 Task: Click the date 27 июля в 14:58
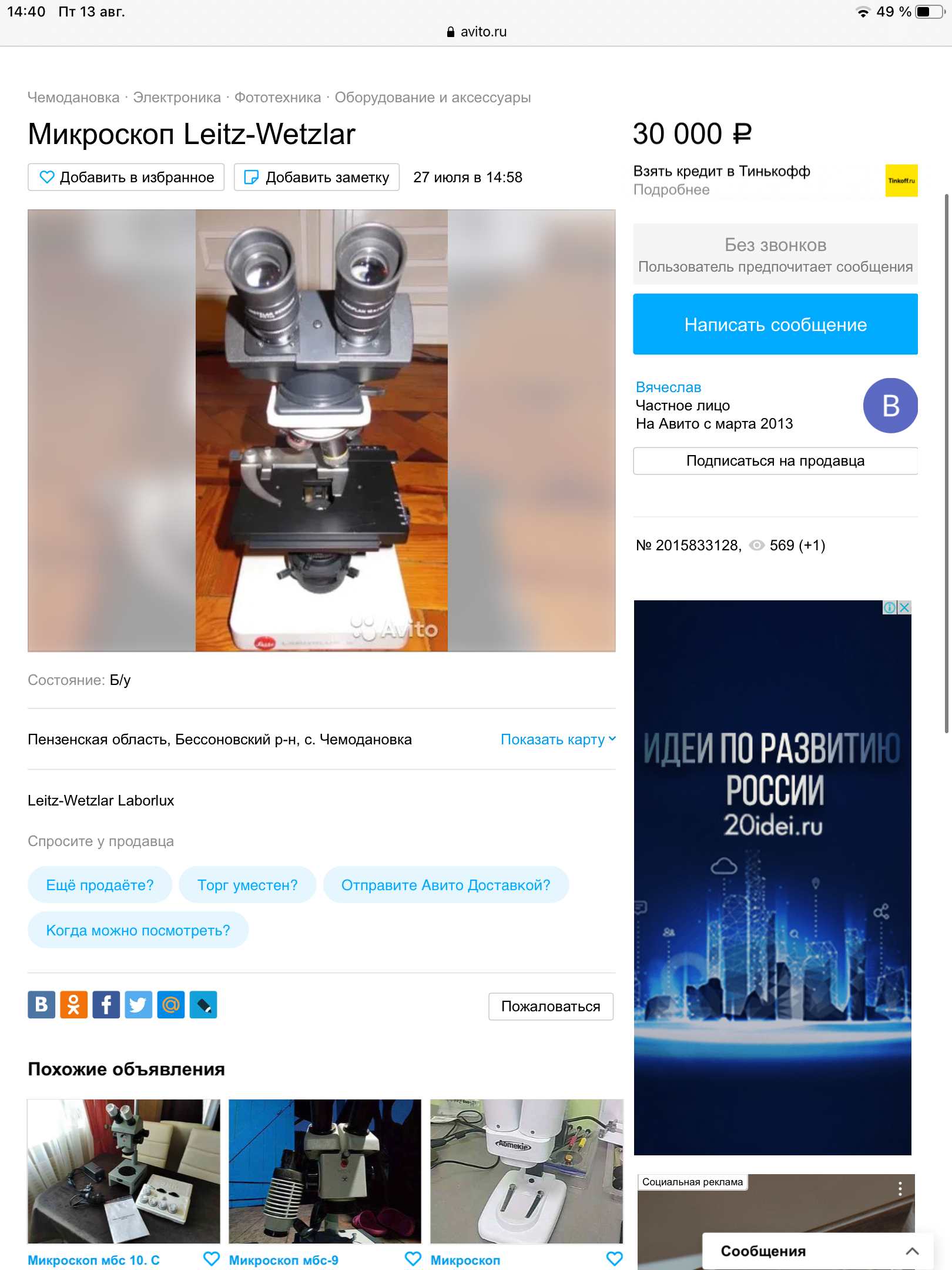pos(468,177)
